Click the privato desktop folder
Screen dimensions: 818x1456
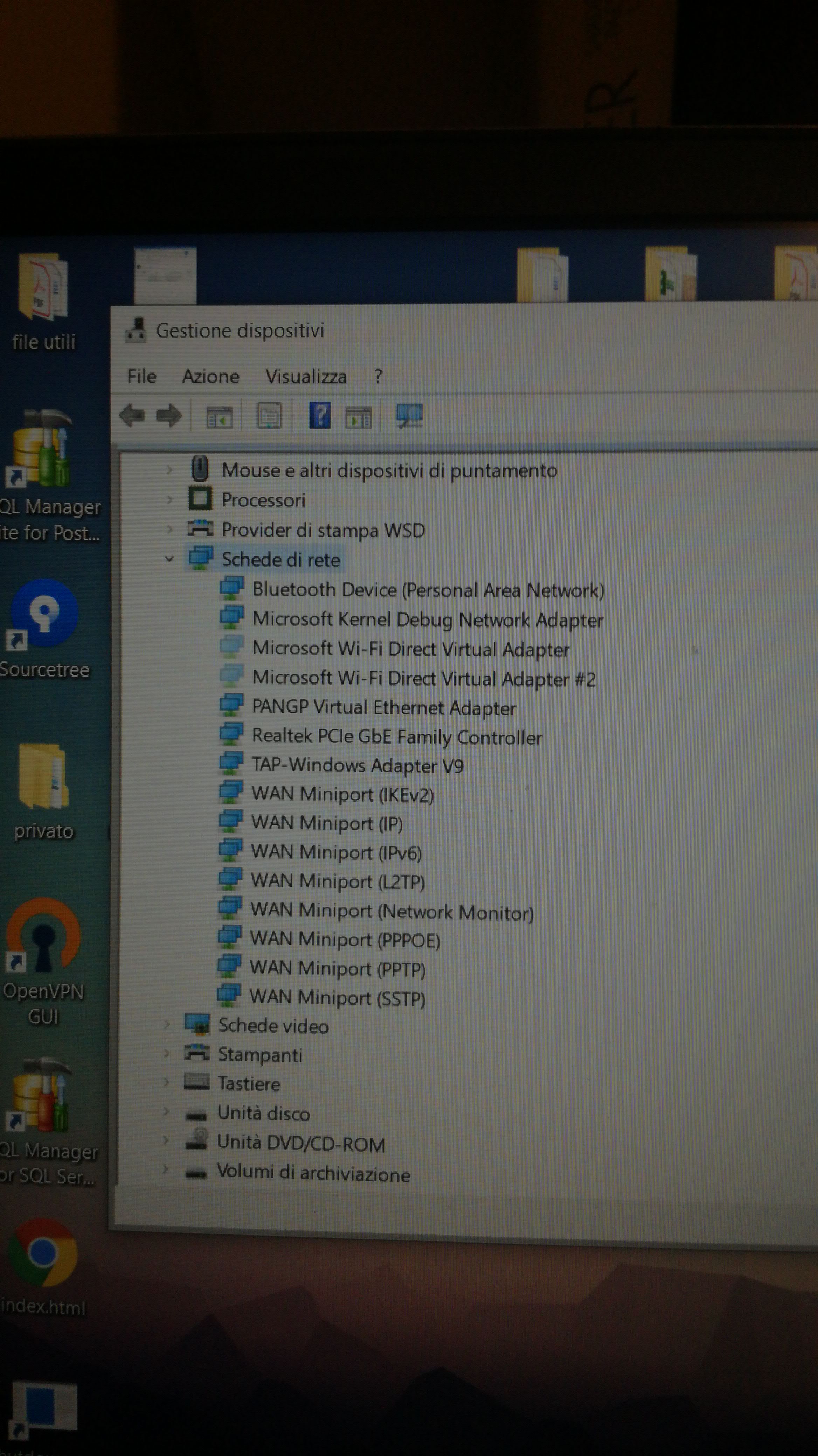43,791
